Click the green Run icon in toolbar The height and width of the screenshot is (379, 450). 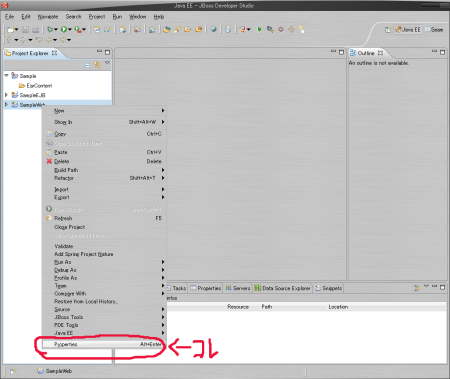tap(63, 29)
